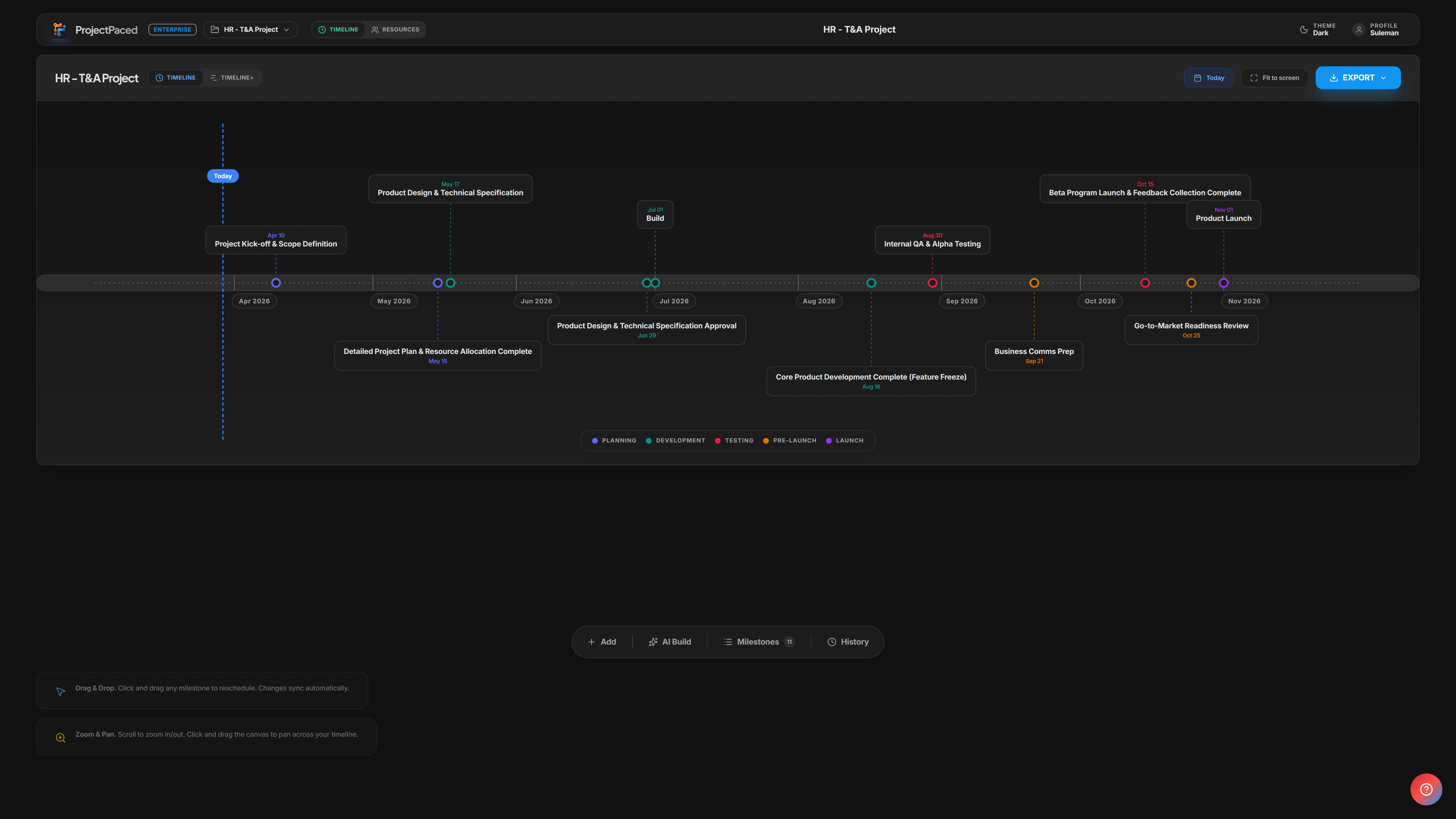Select the Sep 21 Business Comms Prep marker dot
The height and width of the screenshot is (819, 1456).
(1034, 283)
